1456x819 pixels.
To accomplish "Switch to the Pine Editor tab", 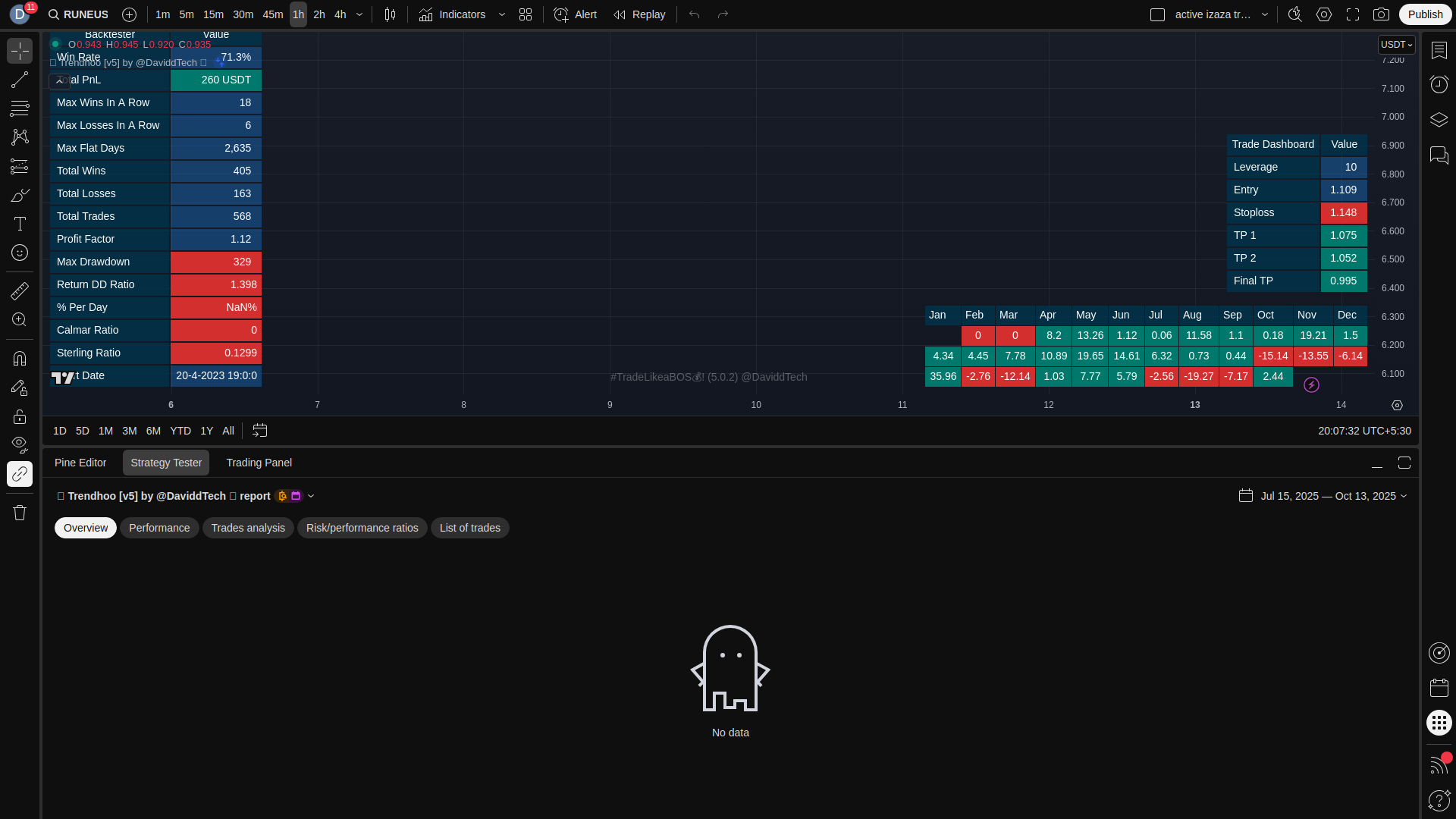I will coord(80,463).
